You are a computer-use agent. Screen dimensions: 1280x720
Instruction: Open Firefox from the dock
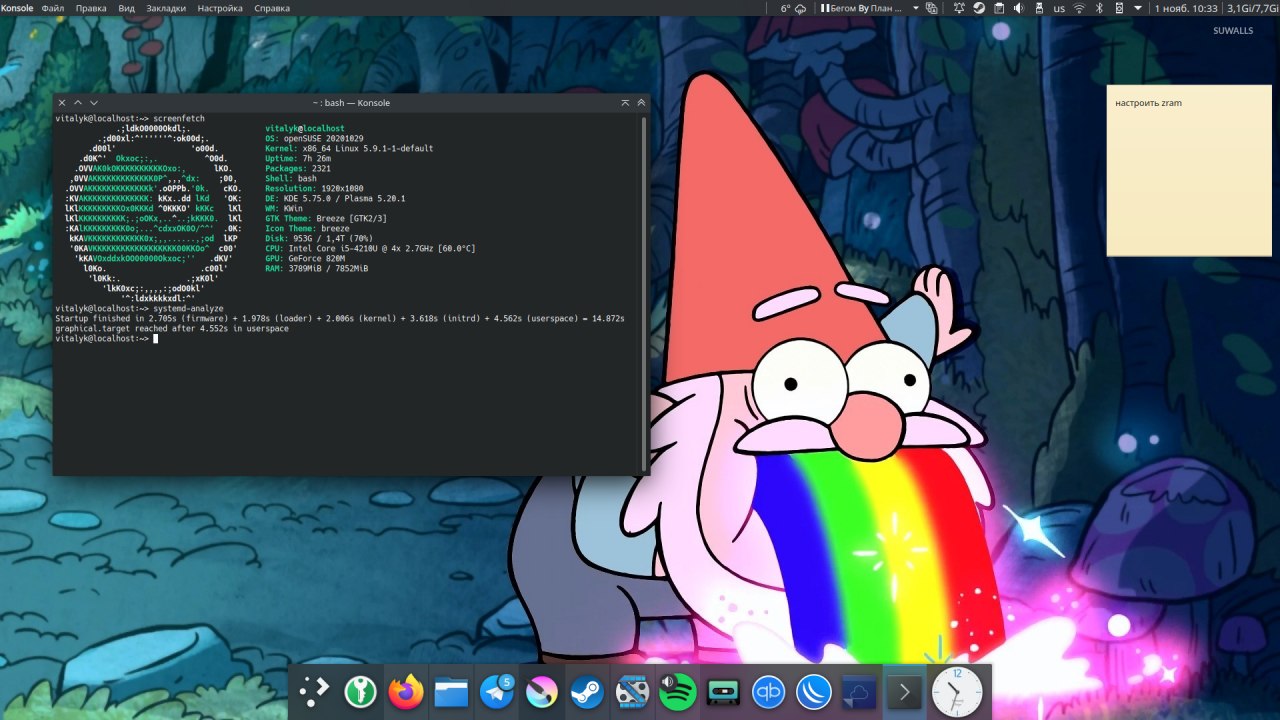[406, 691]
